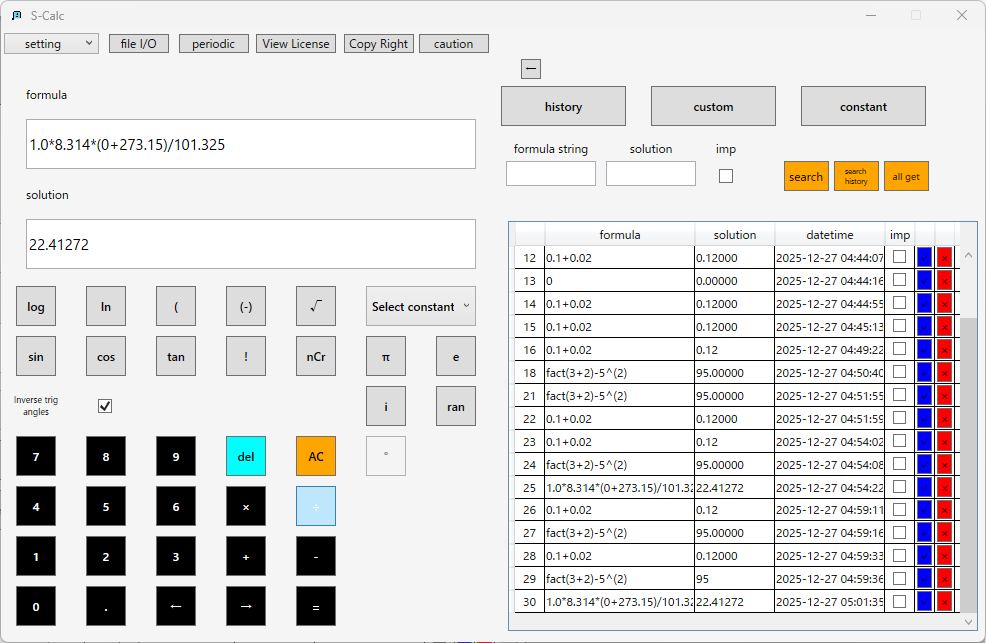The image size is (986, 643).
Task: Click blue recall button in row 25
Action: 924,487
